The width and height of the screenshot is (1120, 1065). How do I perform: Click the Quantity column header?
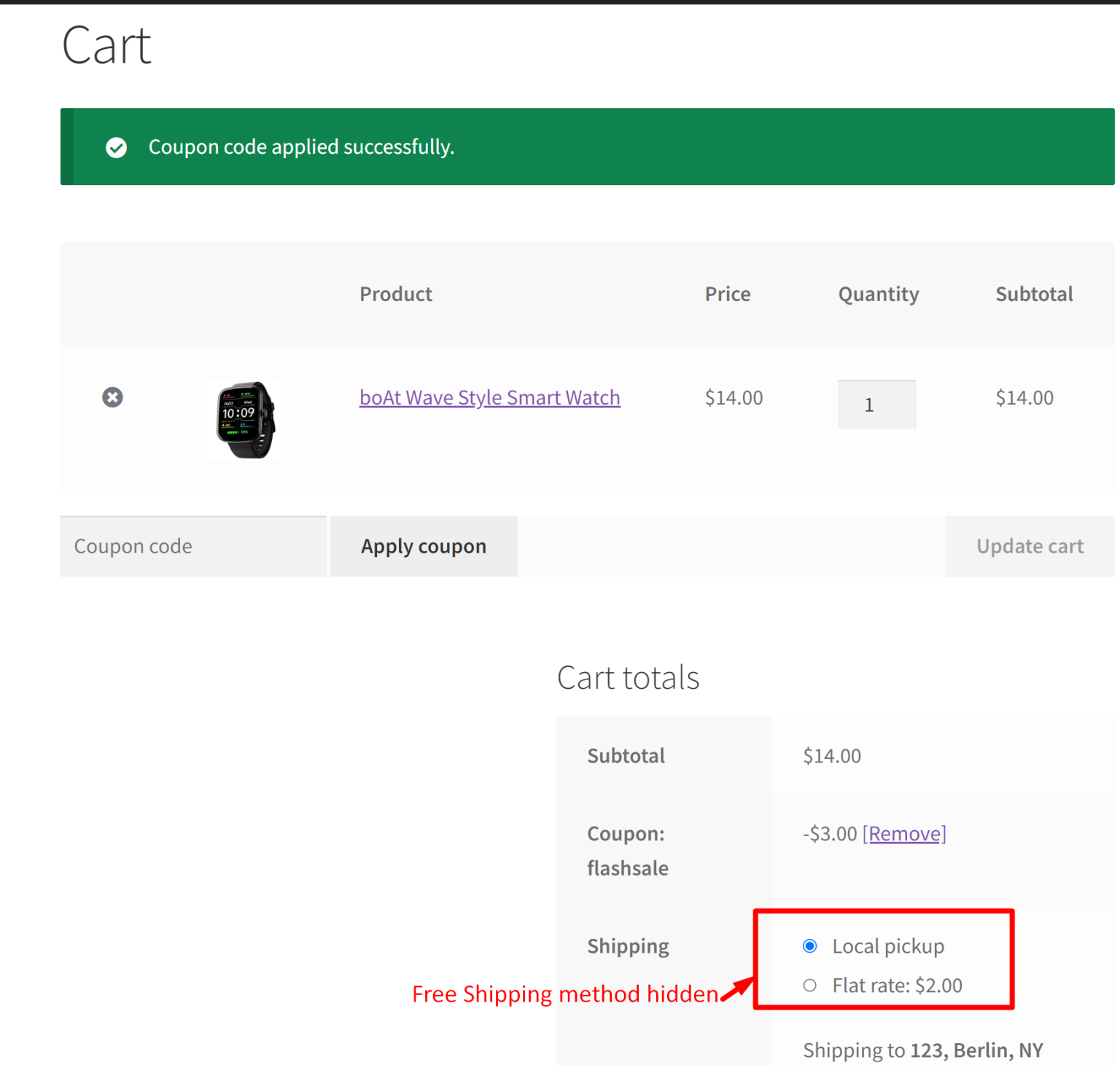878,294
